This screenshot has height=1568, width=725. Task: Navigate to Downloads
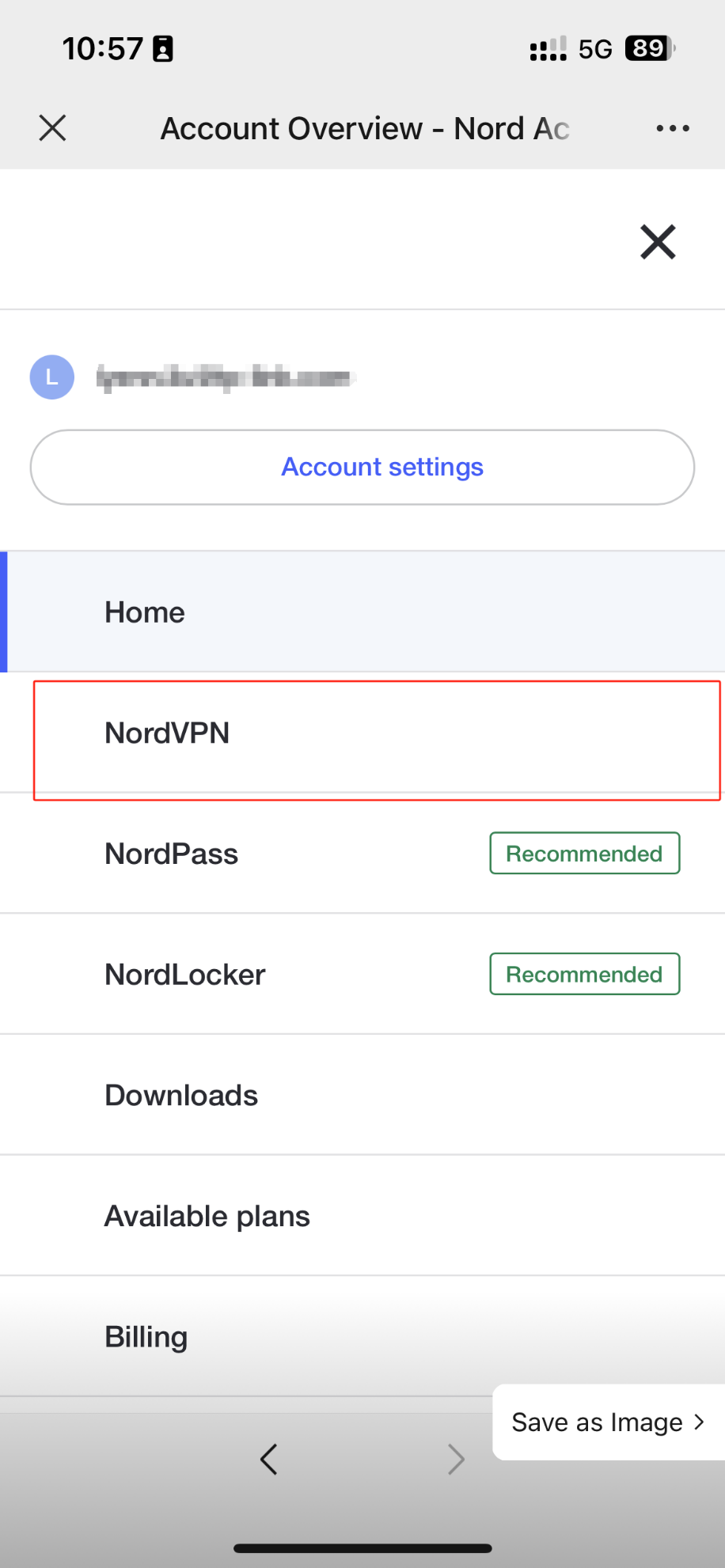tap(181, 1096)
